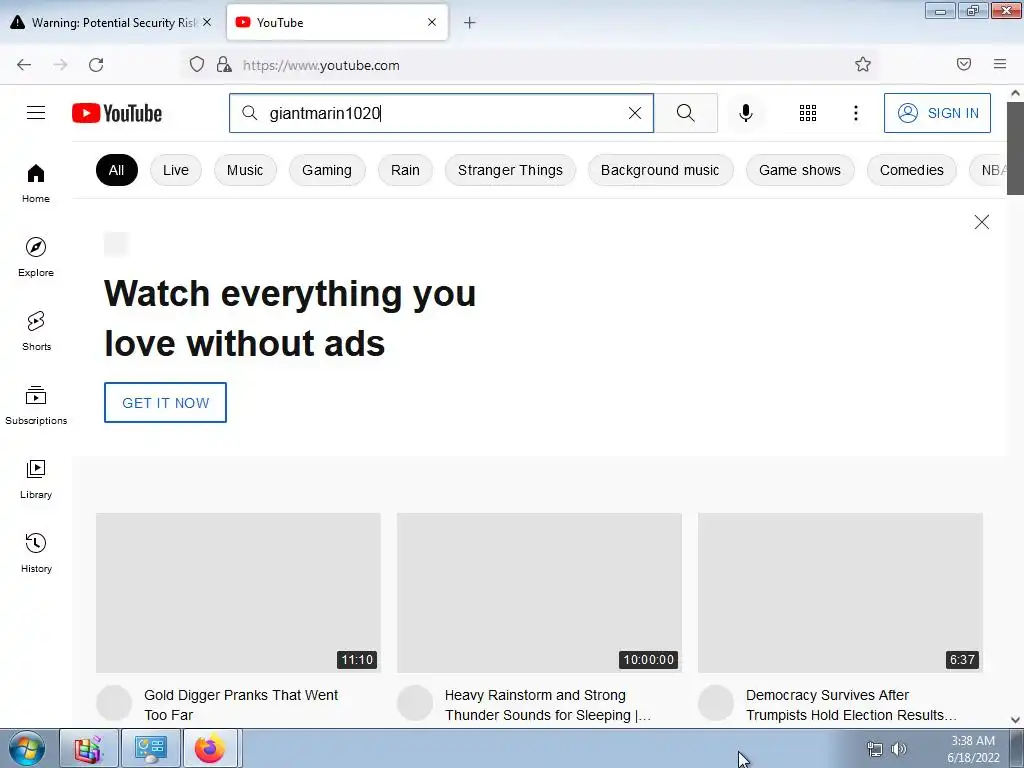Dismiss the Premium ad banner

coord(982,222)
